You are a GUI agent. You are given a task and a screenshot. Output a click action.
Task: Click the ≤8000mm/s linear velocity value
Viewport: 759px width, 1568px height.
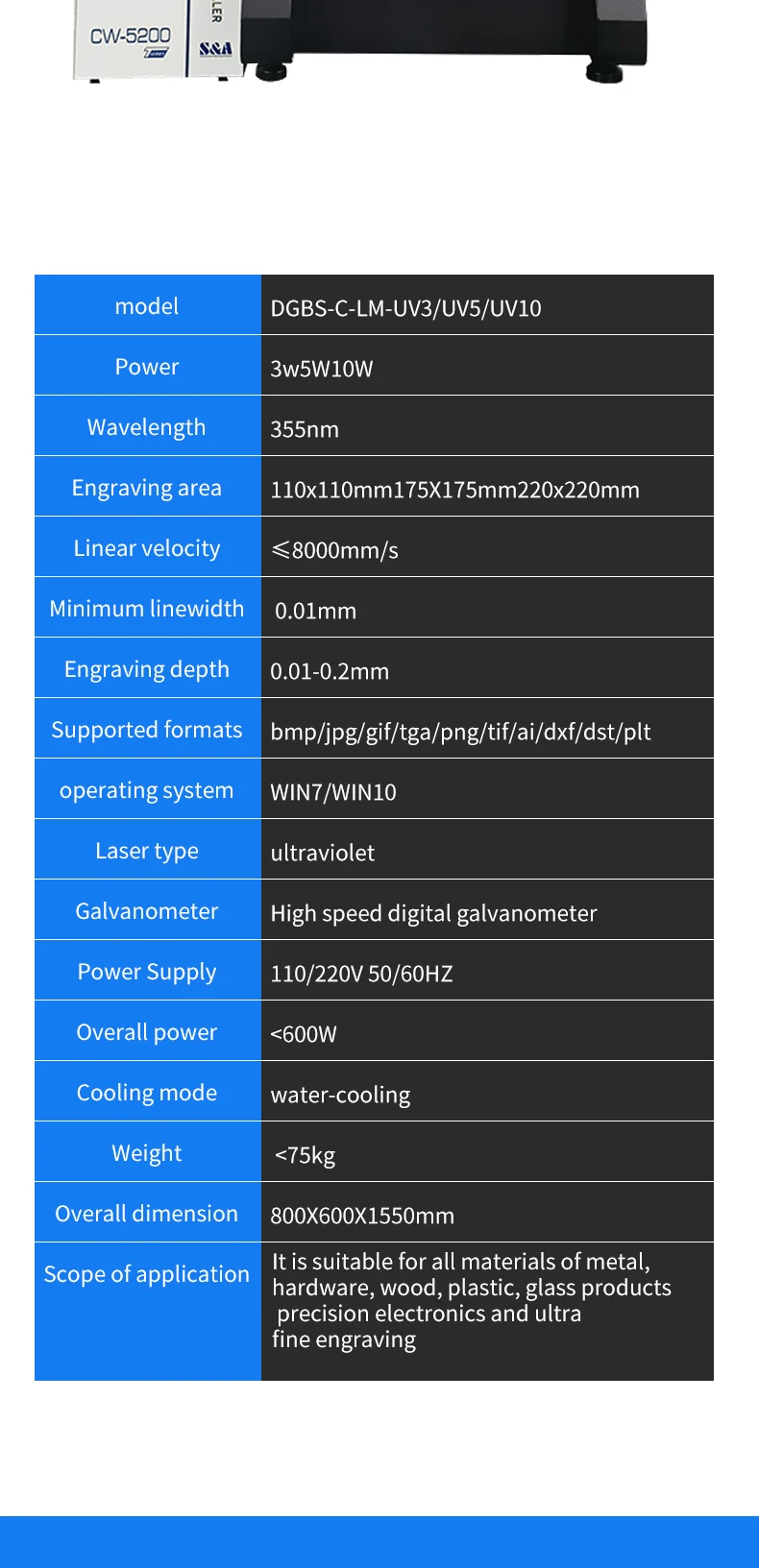[334, 550]
